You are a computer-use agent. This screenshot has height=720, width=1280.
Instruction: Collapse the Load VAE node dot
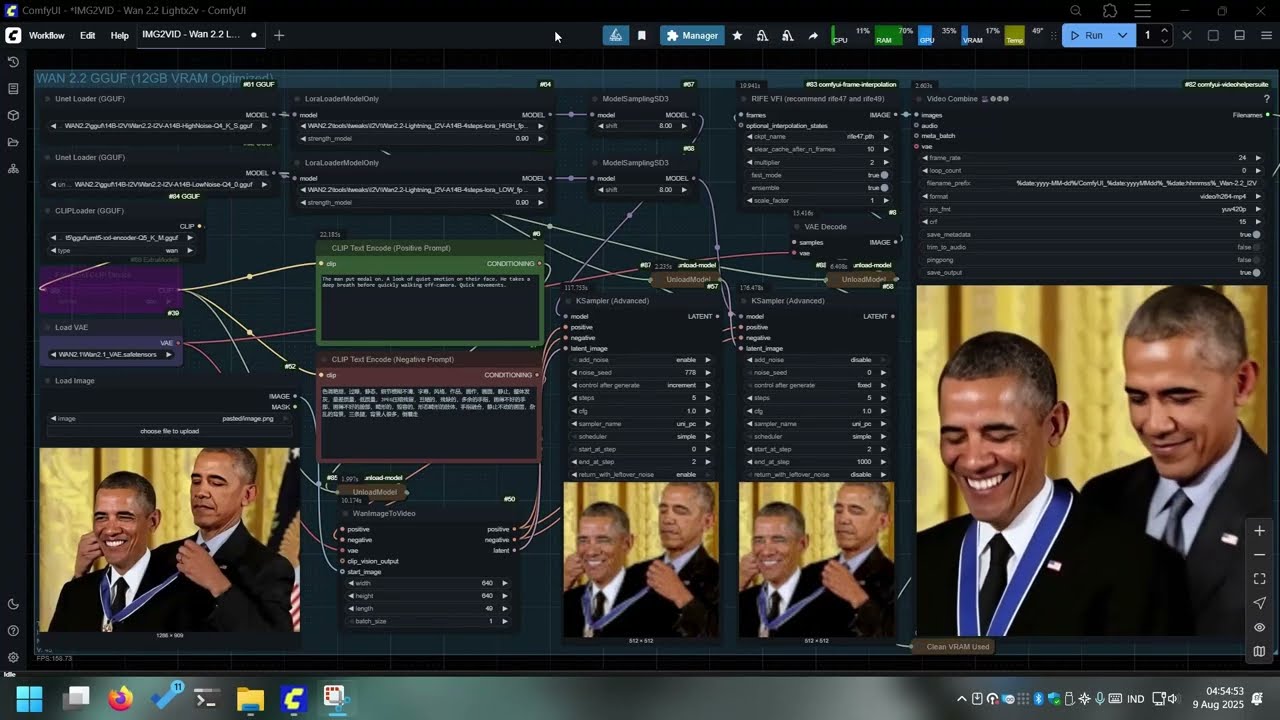[47, 327]
